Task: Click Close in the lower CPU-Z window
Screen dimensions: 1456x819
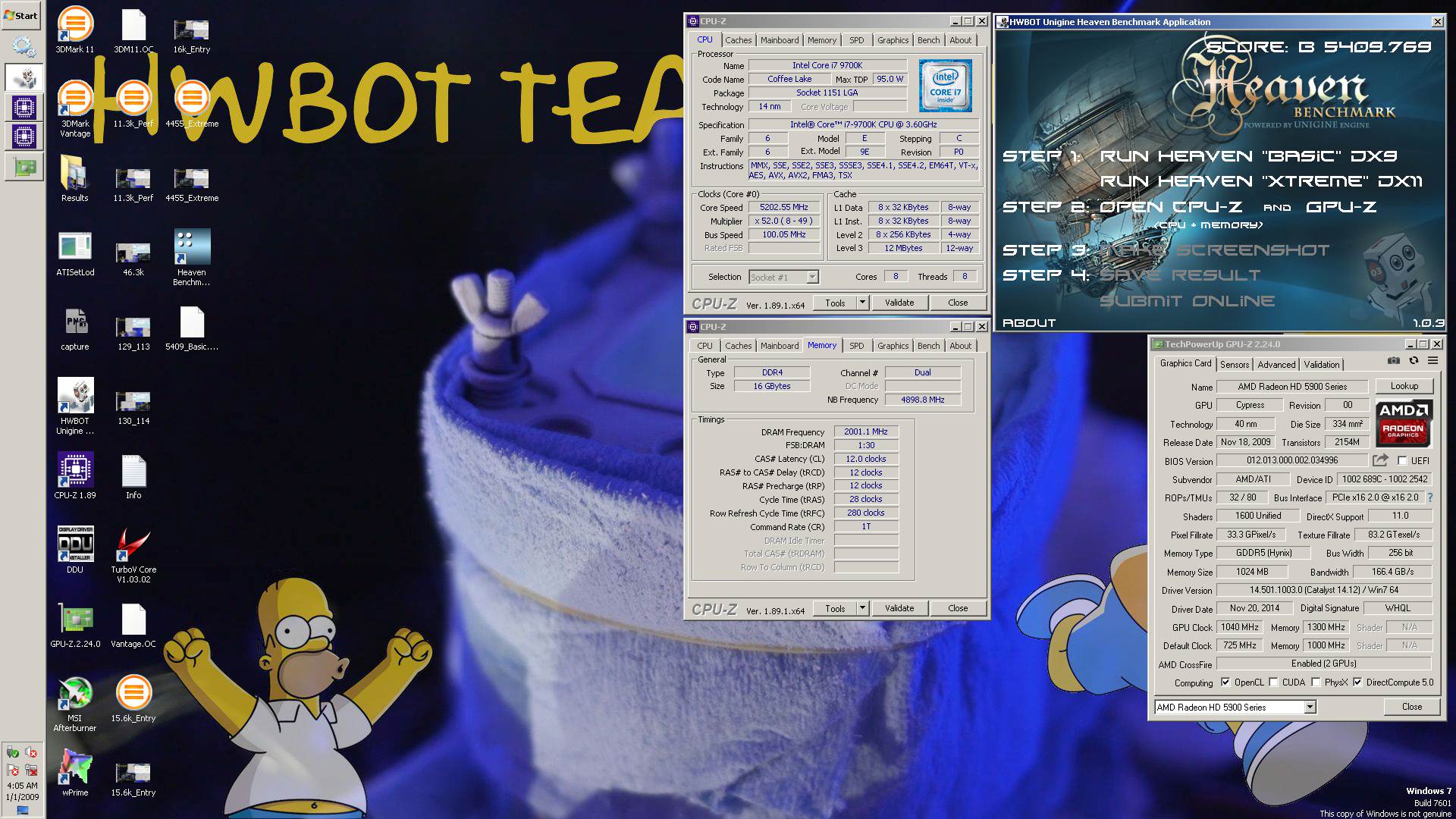Action: tap(958, 608)
